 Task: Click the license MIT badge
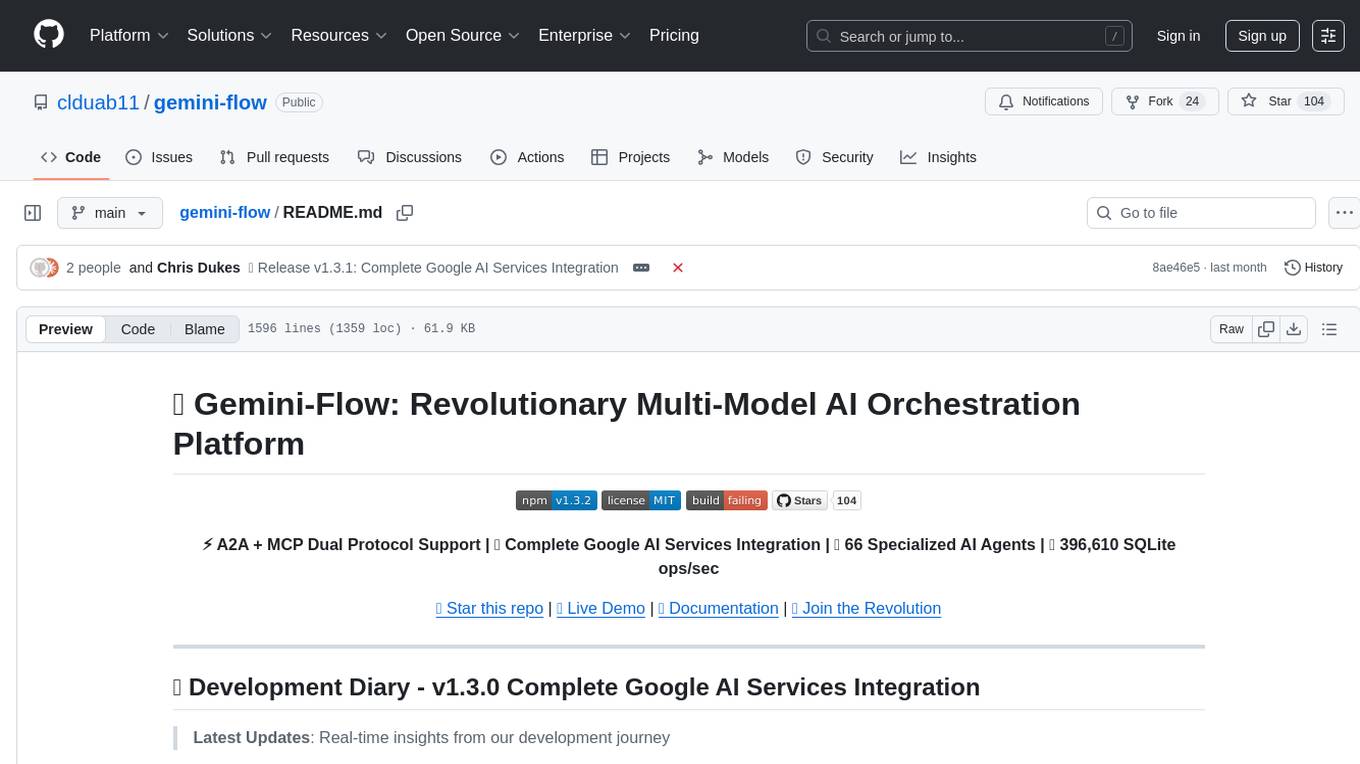point(641,500)
